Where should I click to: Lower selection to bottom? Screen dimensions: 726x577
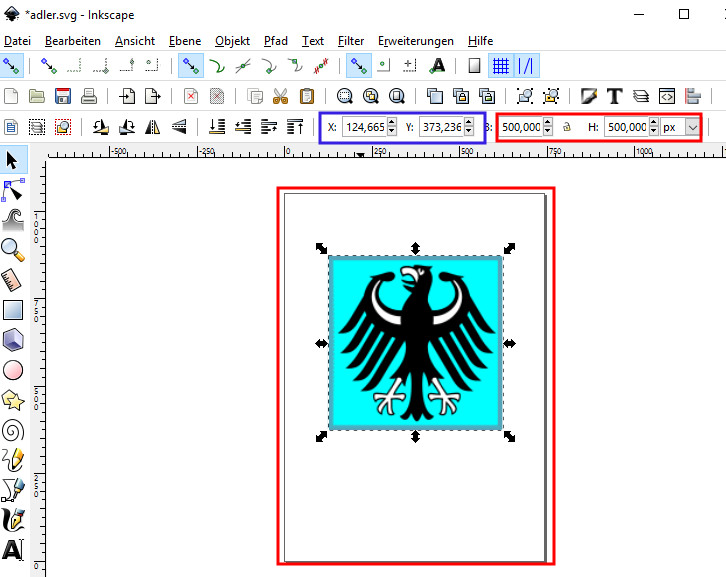pos(217,126)
